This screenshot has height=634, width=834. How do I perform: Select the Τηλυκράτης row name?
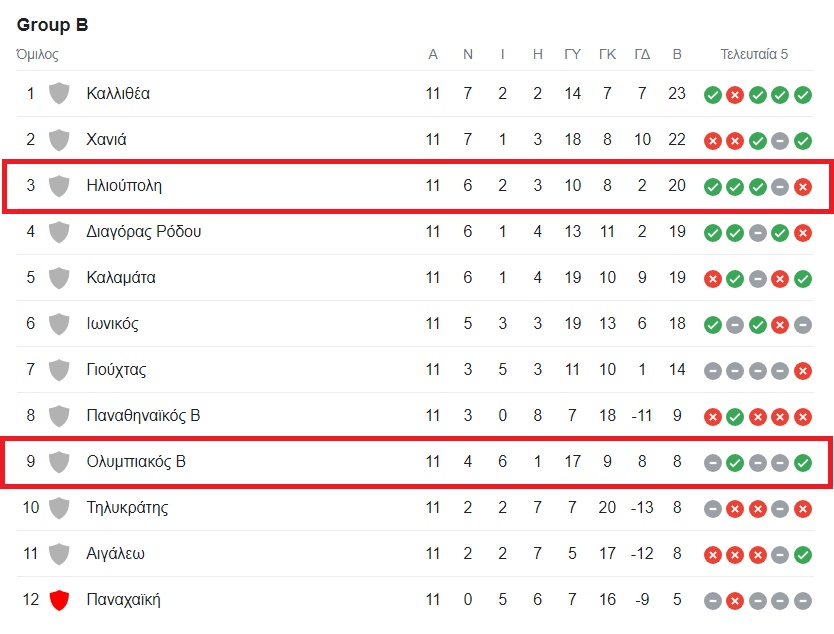coord(127,507)
